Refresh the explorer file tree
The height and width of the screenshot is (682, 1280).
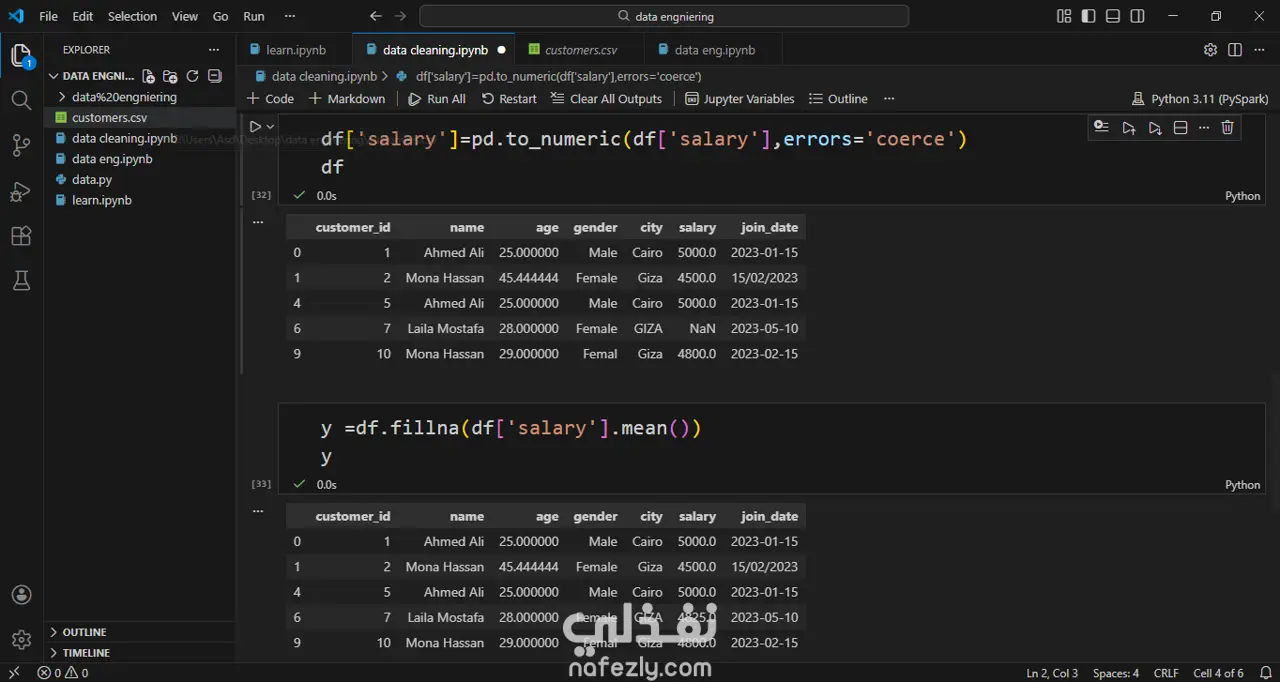tap(192, 76)
